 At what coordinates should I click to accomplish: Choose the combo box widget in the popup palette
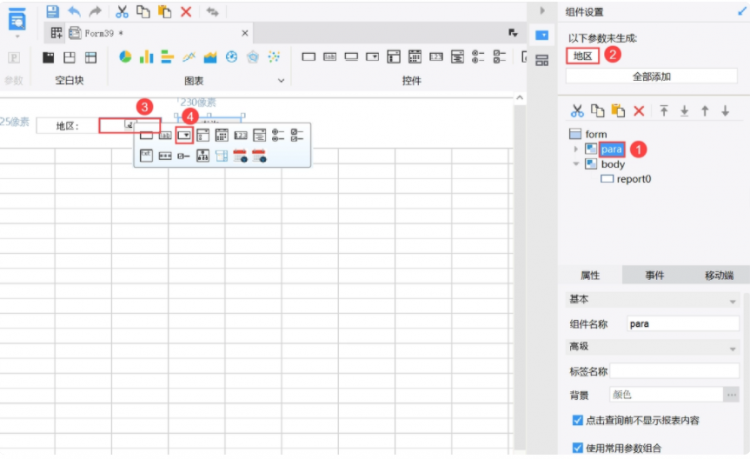[184, 135]
